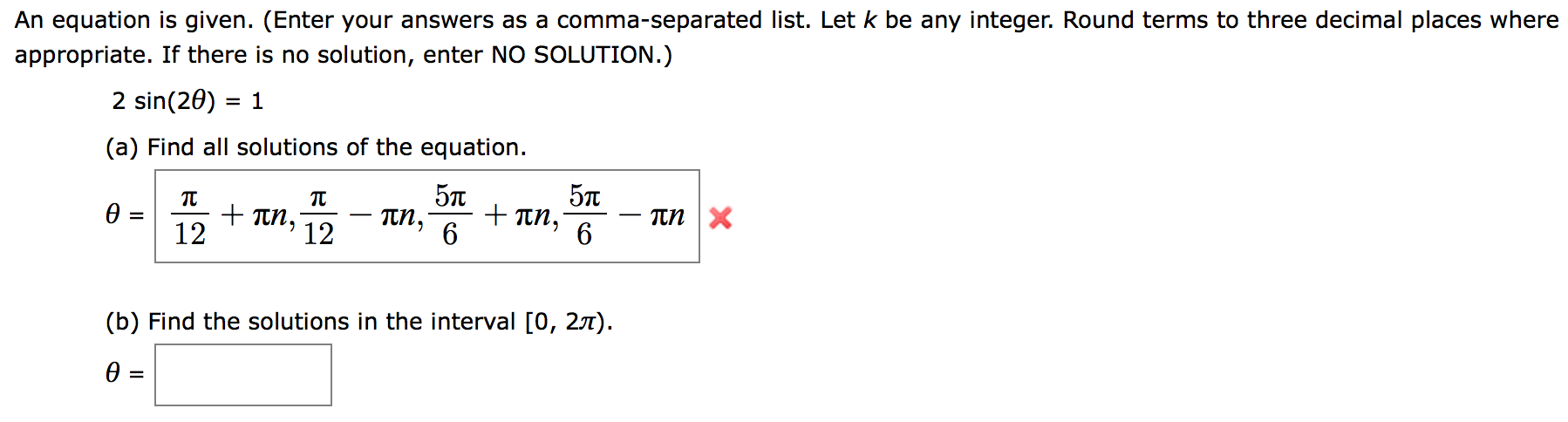Click the first term π/12 + πn
1568x422 pixels.
[230, 216]
